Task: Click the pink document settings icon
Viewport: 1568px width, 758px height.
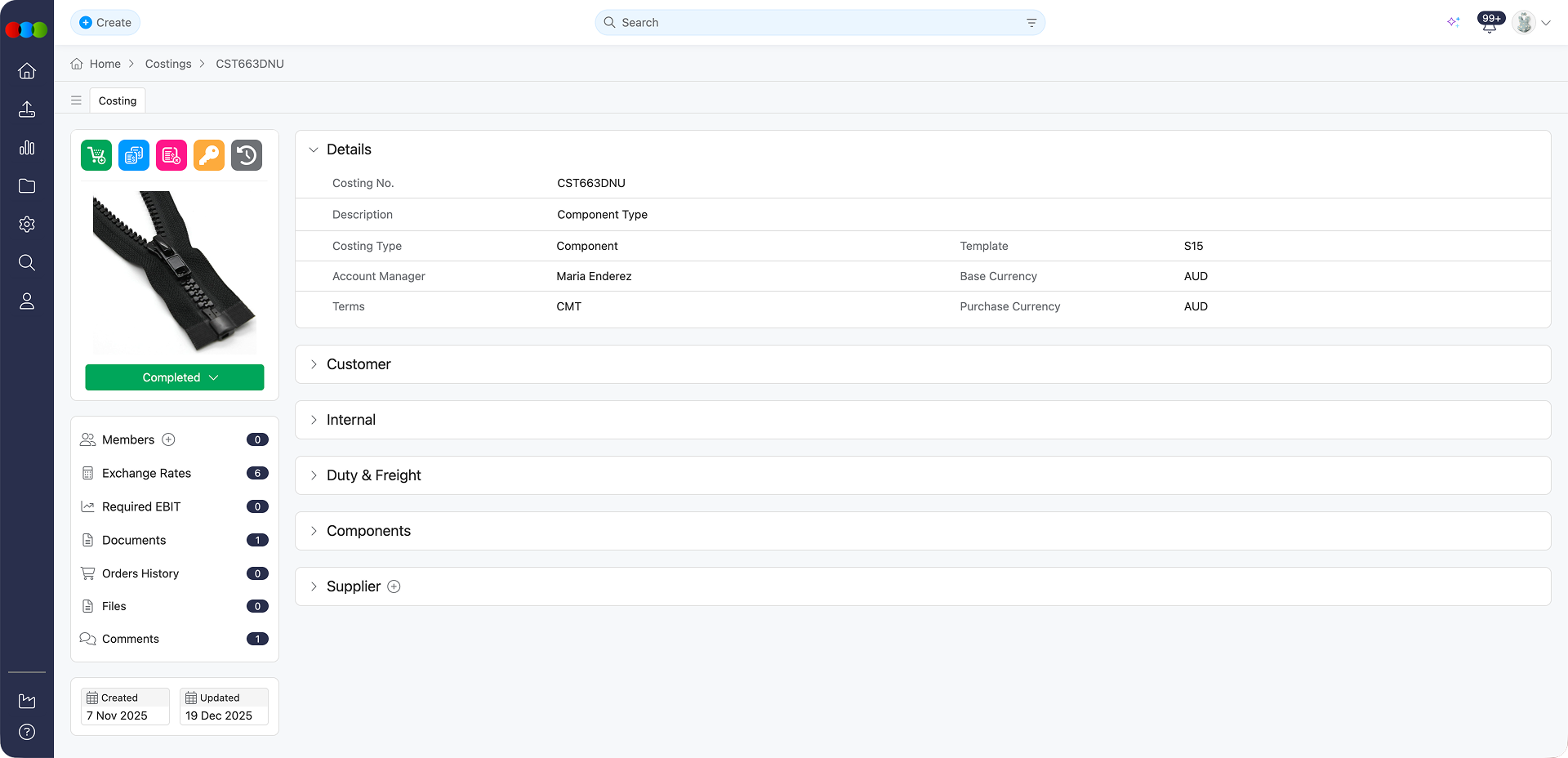Action: (x=171, y=155)
